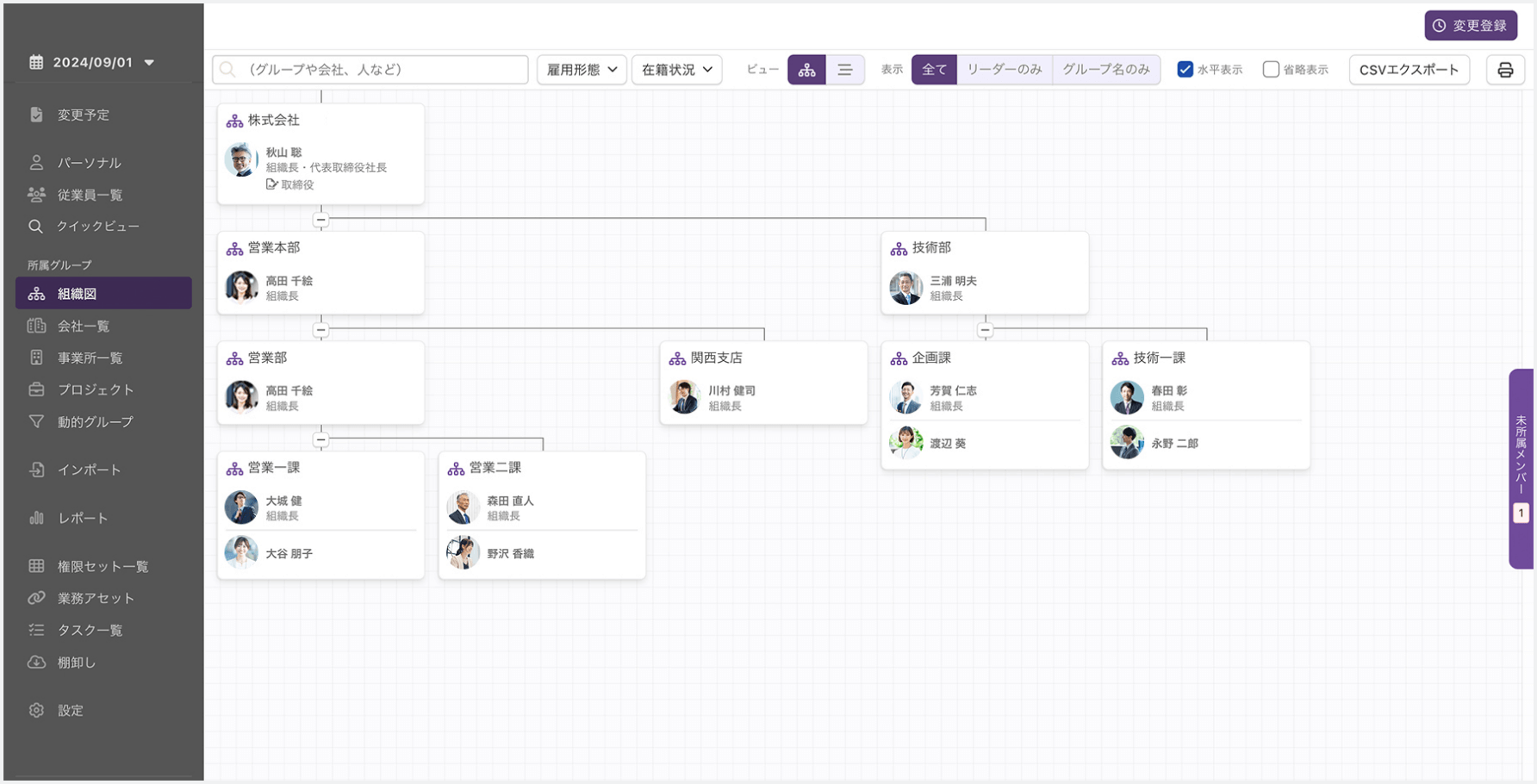Click the CSVエクスポート button
The image size is (1537, 784).
pos(1409,69)
